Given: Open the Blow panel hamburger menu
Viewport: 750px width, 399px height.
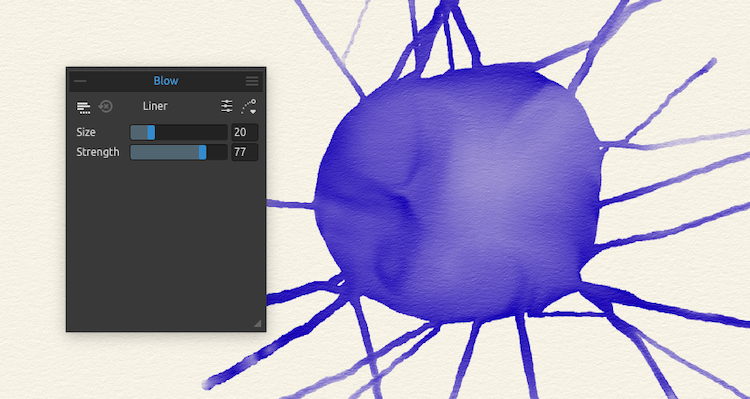Looking at the screenshot, I should [252, 81].
